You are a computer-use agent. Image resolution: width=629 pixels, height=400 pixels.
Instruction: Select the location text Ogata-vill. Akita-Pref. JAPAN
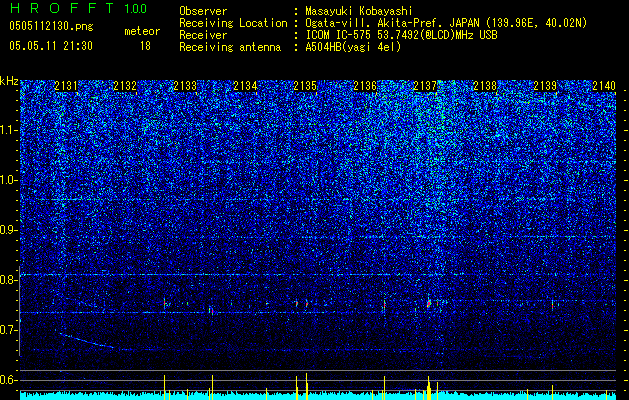391,23
